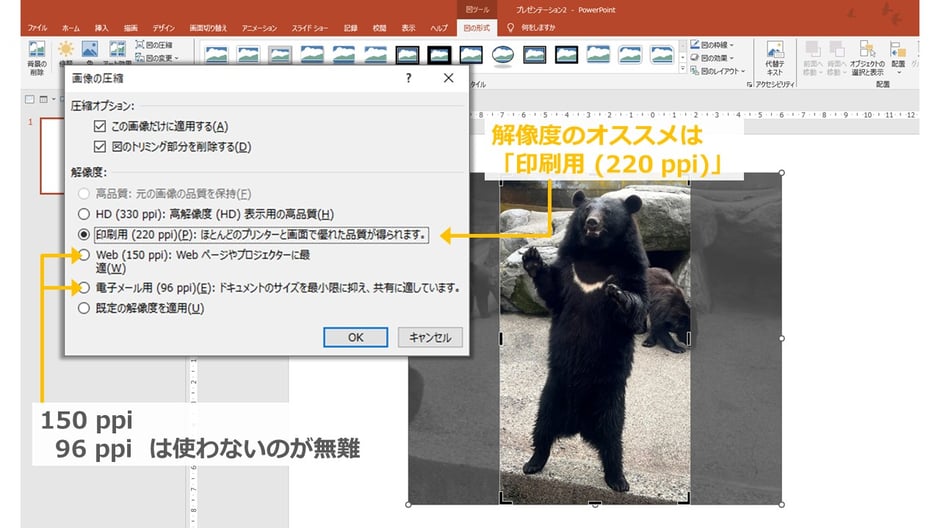Click the Compress Pictures (図の圧縮) icon
940x528 pixels.
(153, 44)
